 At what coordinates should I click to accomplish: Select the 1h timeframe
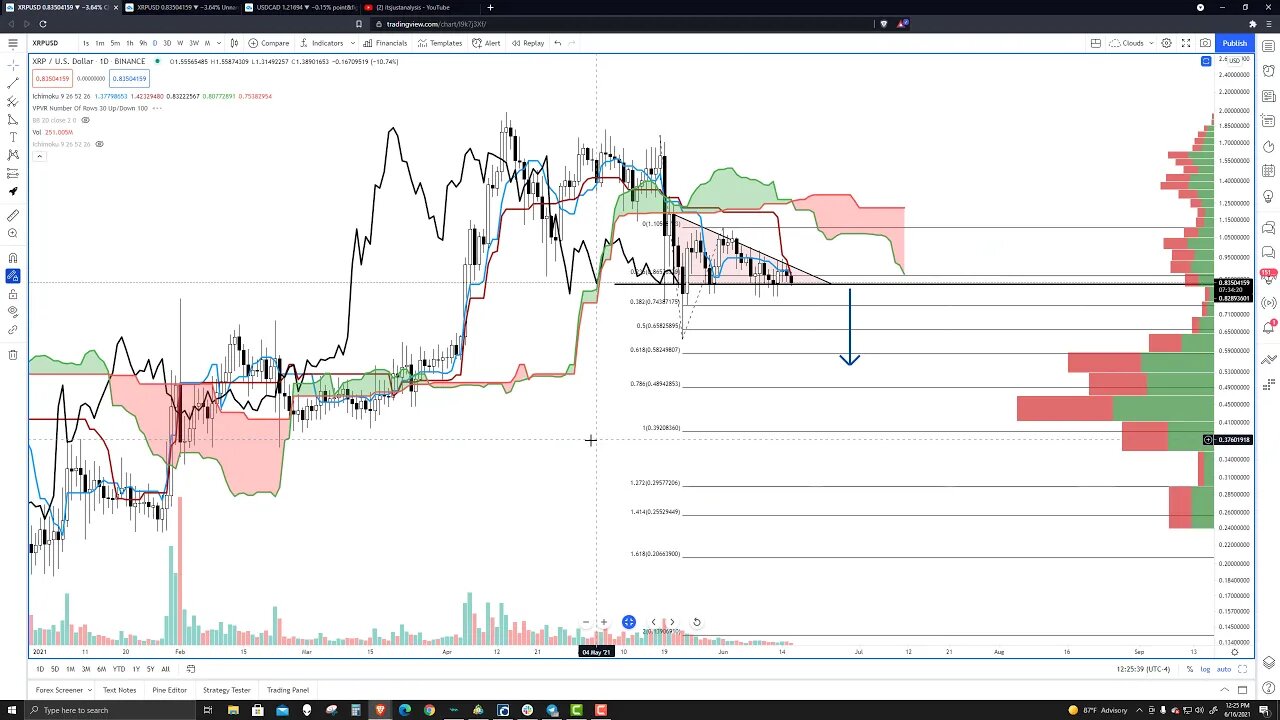[x=129, y=43]
